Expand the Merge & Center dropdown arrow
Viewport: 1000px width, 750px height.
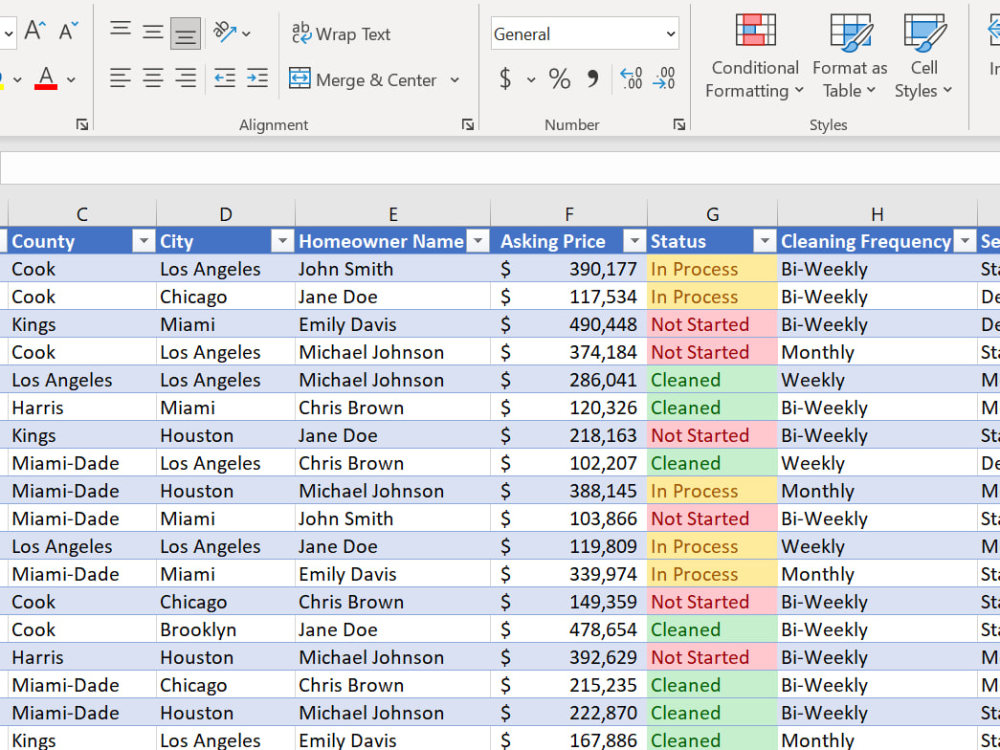(455, 80)
